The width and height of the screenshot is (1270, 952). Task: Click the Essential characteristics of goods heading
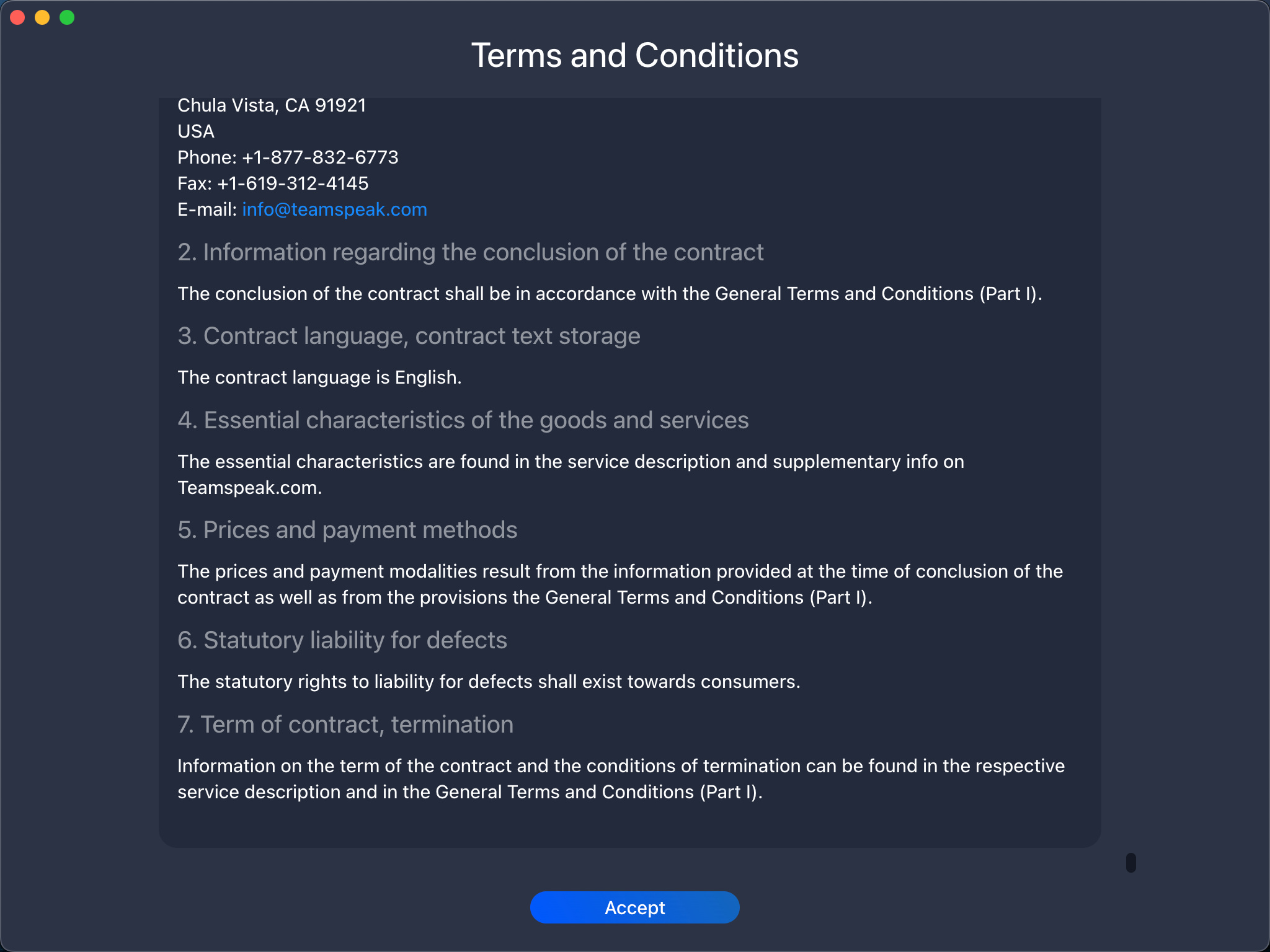point(463,420)
